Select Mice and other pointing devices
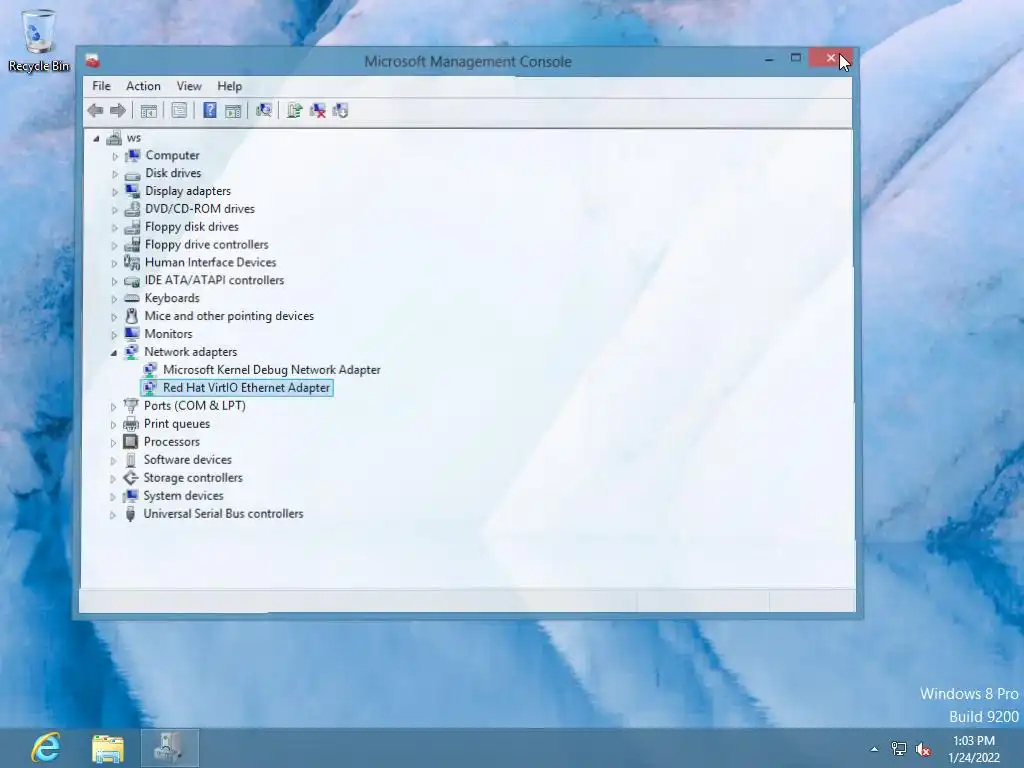 coord(229,316)
